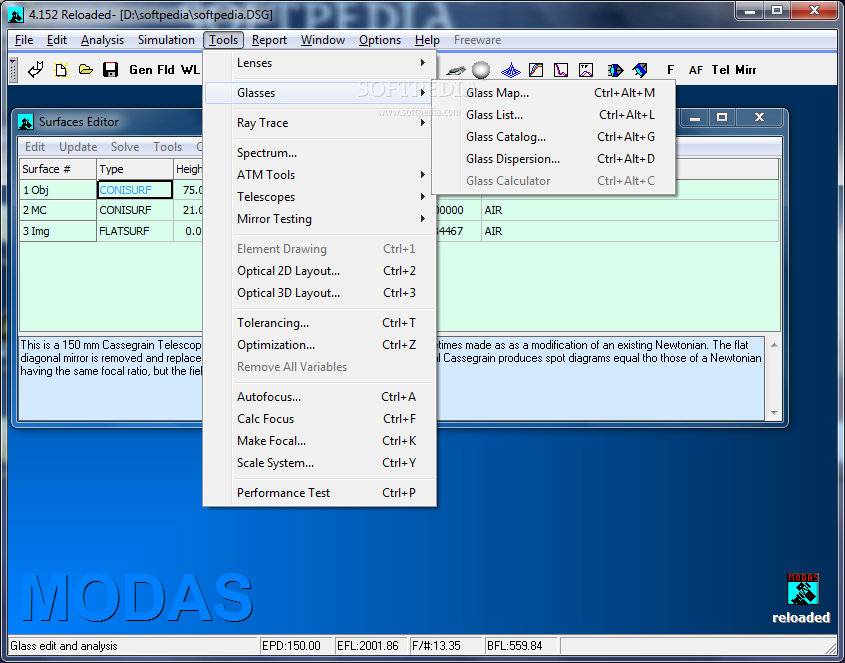Viewport: 845px width, 663px height.
Task: Choose Glass Dispersion from Glasses submenu
Action: pos(553,159)
